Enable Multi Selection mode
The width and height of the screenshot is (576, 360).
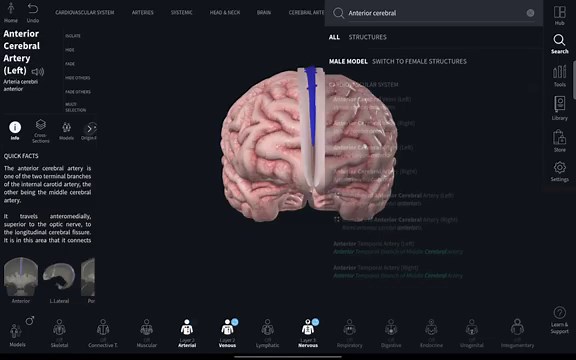[76, 107]
